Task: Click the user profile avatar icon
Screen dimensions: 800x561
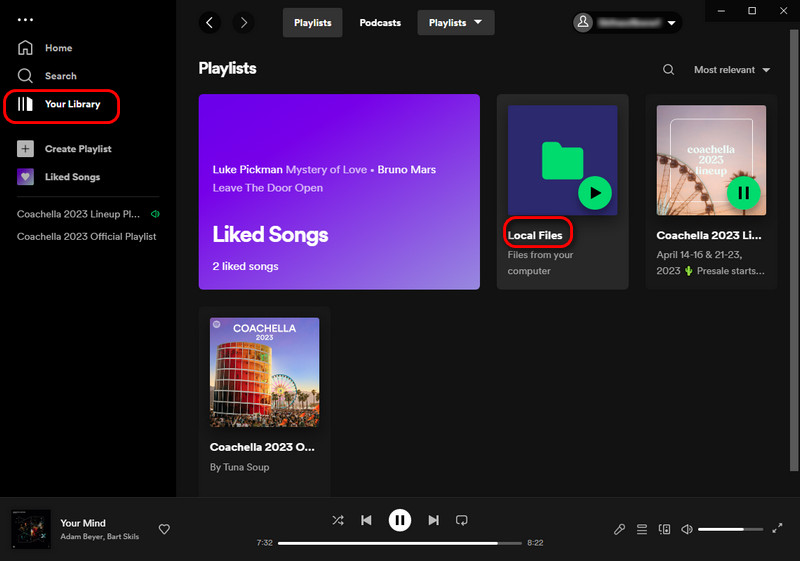Action: 583,22
